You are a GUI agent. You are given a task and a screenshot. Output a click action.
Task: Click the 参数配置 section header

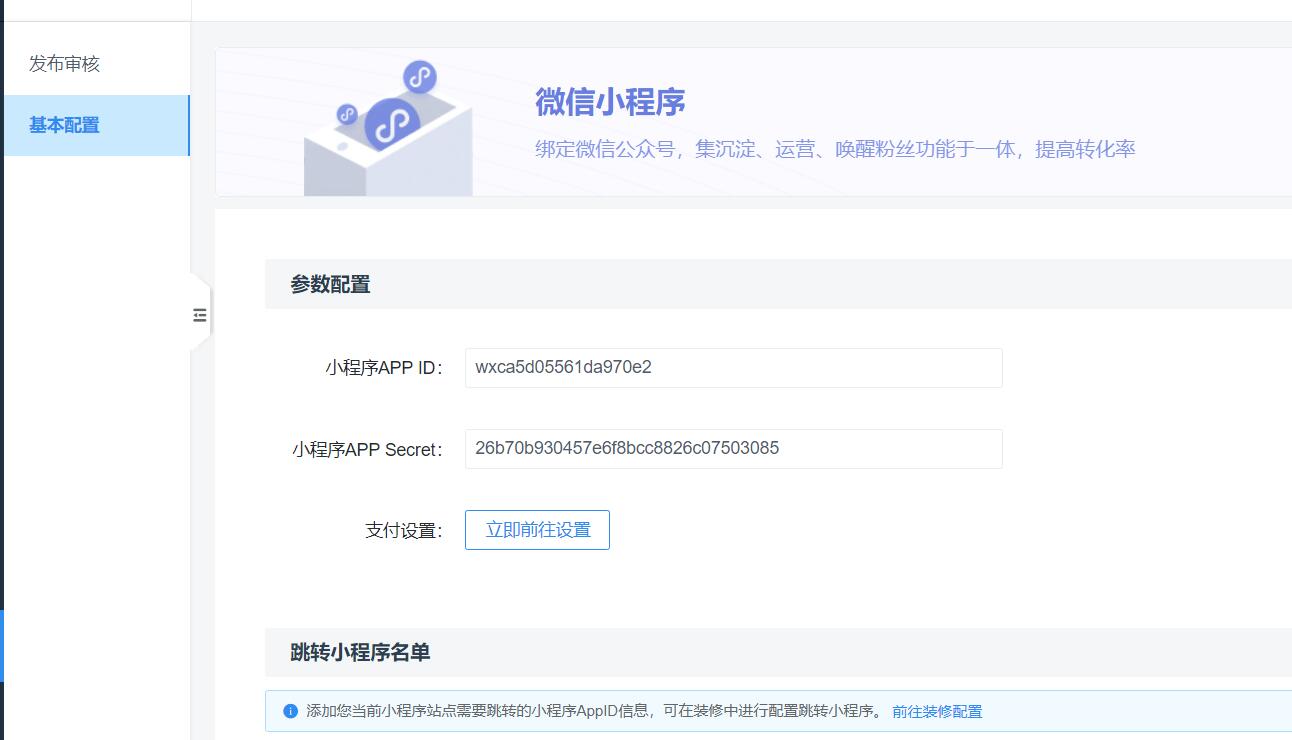pyautogui.click(x=778, y=284)
